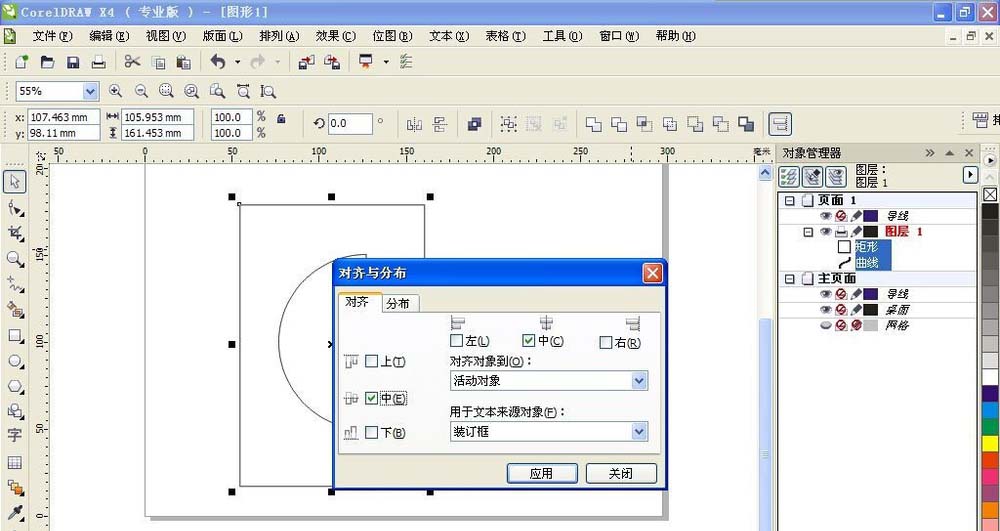Viewport: 1000px width, 531px height.
Task: Click the Copy icon
Action: [158, 62]
